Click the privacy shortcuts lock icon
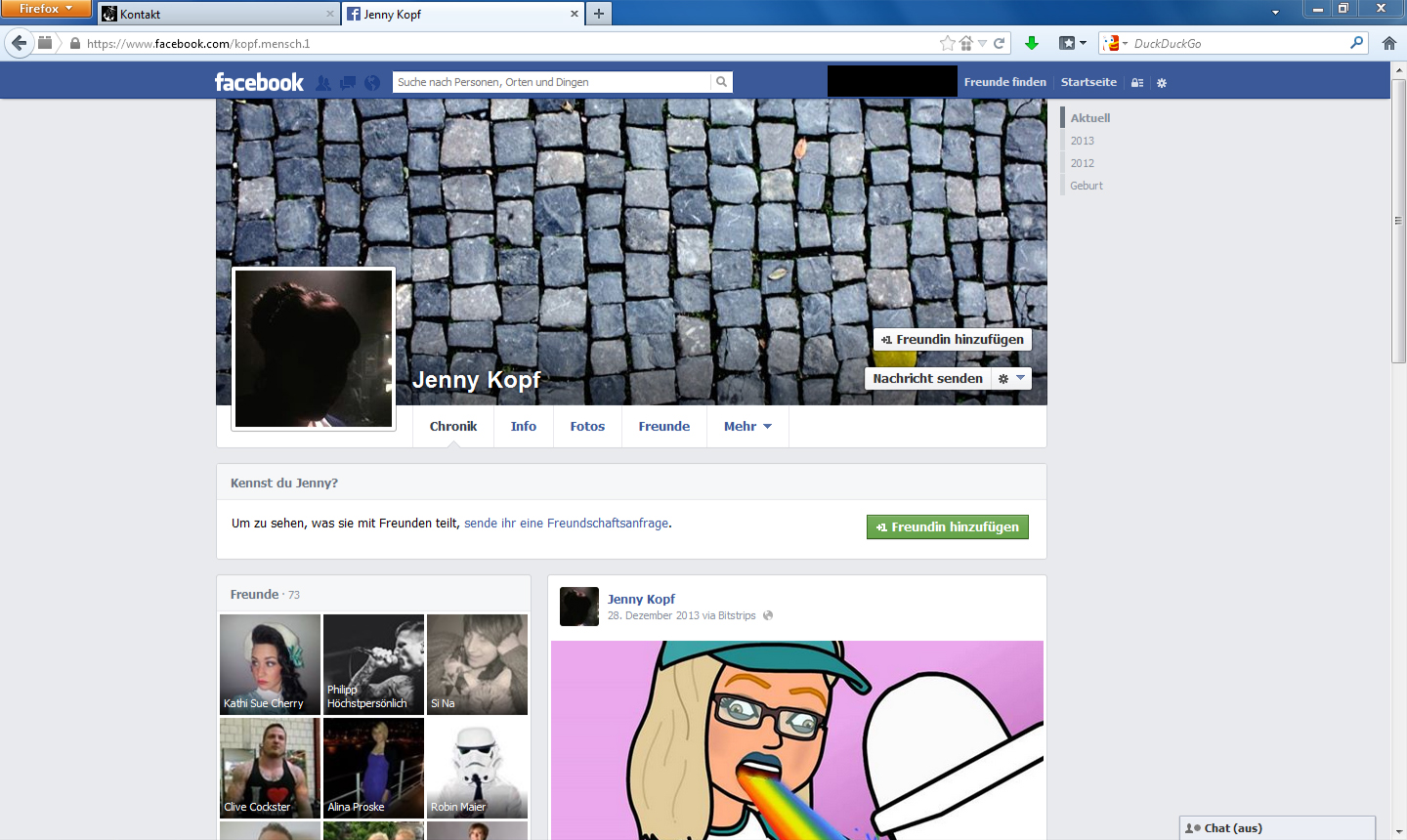The height and width of the screenshot is (840, 1407). tap(1137, 83)
